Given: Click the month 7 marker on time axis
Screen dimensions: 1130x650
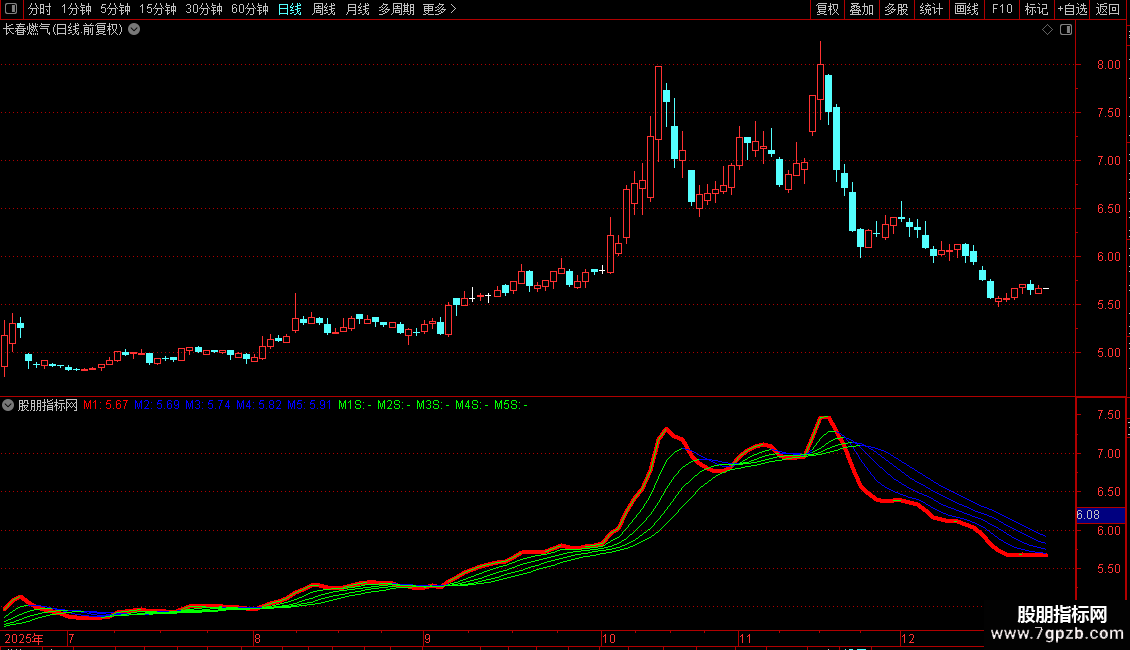Looking at the screenshot, I should pyautogui.click(x=71, y=638).
